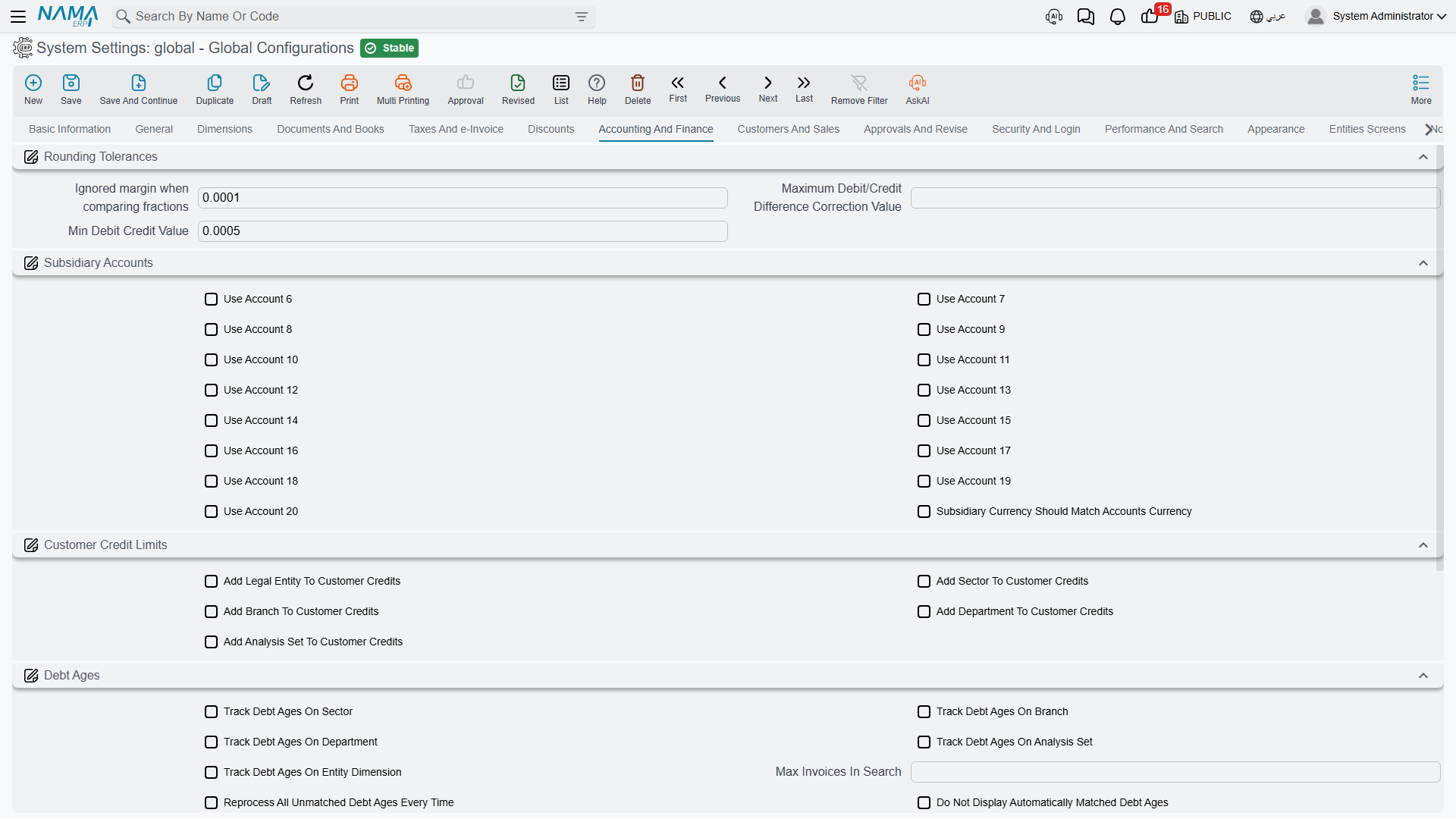The image size is (1456, 819).
Task: Click the Stable status badge
Action: pyautogui.click(x=390, y=48)
